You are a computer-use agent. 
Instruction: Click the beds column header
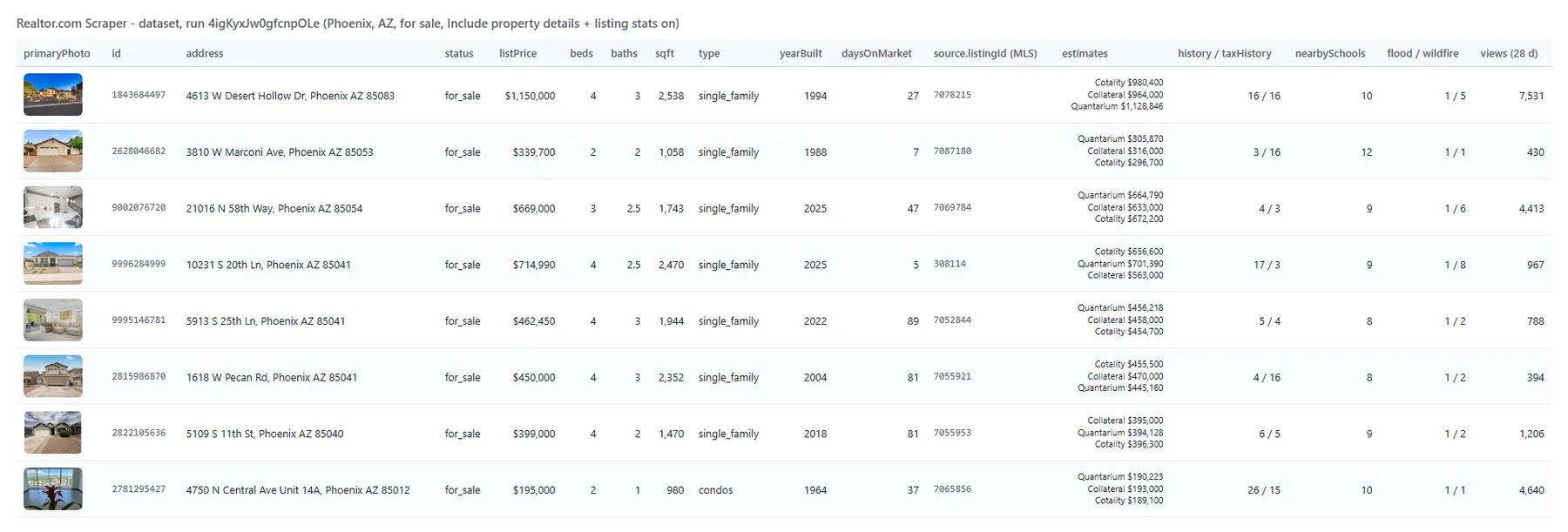pyautogui.click(x=581, y=53)
